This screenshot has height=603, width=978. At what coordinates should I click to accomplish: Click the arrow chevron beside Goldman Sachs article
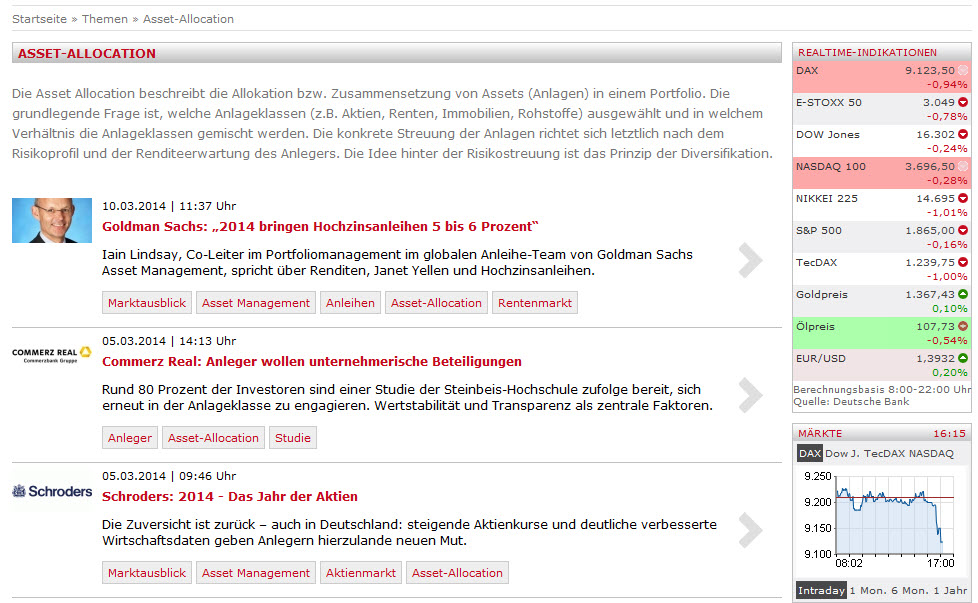[749, 260]
